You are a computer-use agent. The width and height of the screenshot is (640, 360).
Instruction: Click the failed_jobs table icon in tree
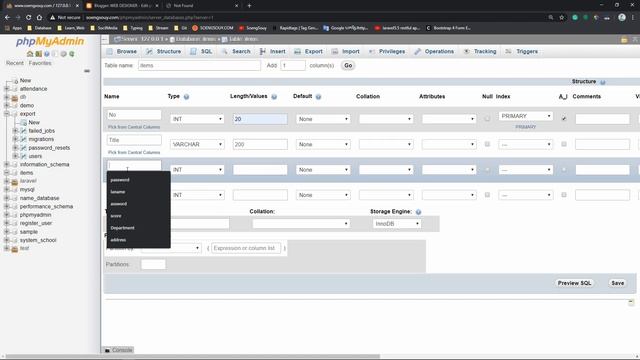click(x=23, y=131)
